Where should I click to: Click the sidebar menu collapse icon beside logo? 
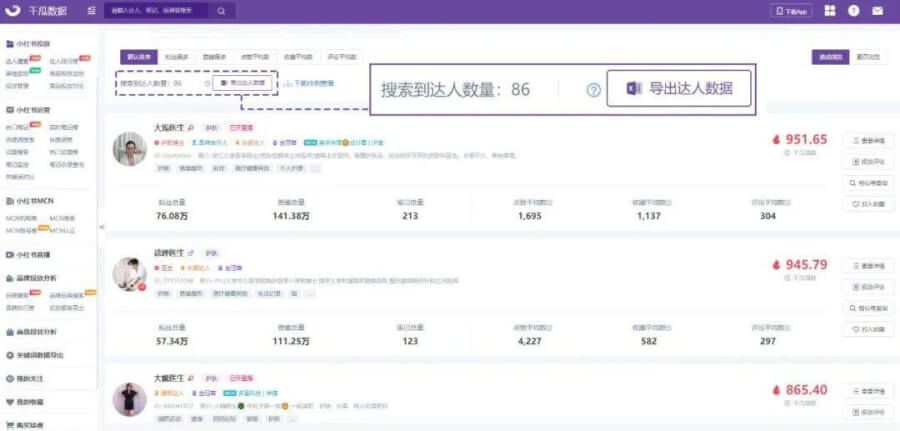click(x=92, y=11)
